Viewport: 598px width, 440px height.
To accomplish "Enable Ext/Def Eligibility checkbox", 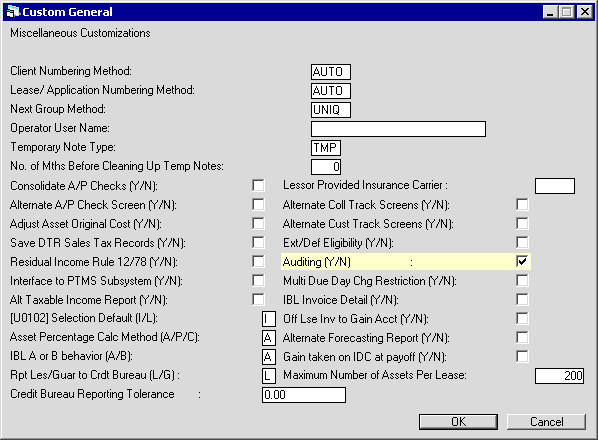I will 522,242.
